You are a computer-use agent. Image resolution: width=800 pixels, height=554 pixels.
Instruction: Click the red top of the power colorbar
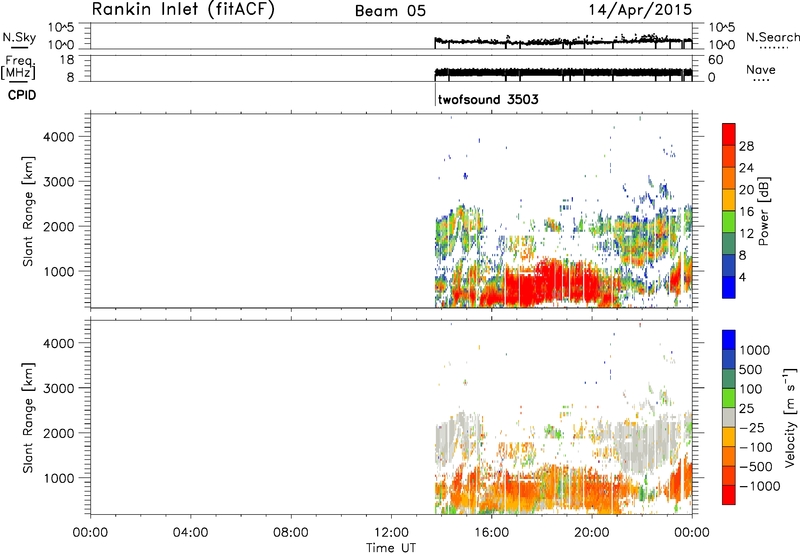point(729,134)
